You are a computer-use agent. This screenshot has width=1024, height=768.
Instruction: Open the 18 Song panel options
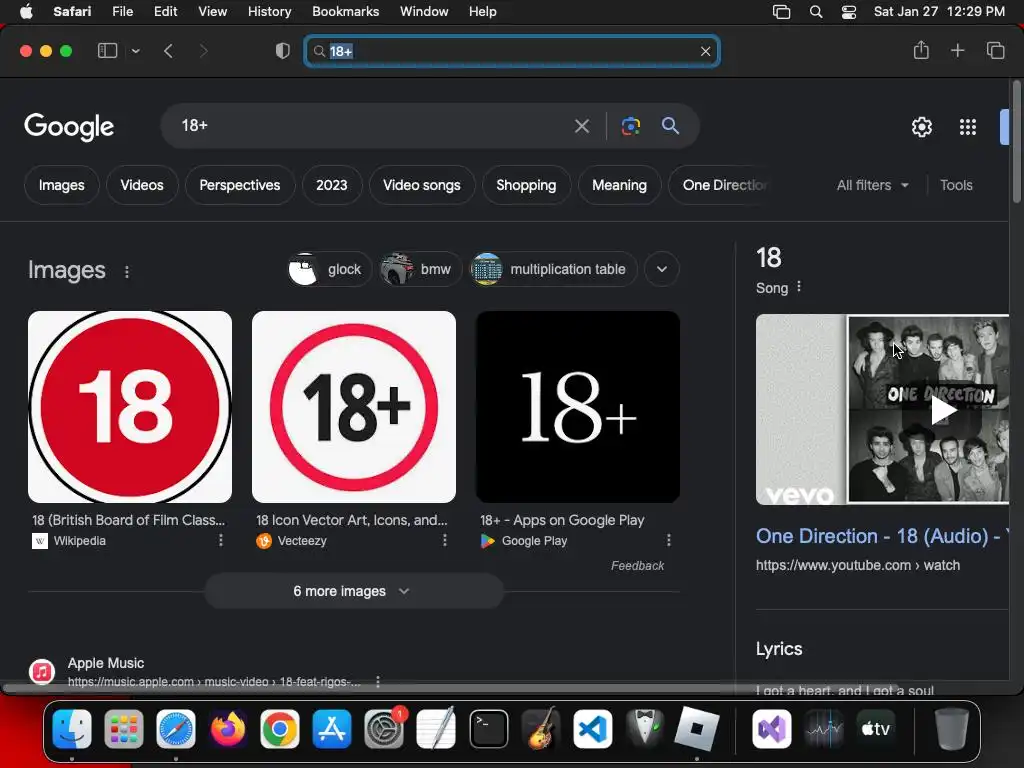[799, 287]
